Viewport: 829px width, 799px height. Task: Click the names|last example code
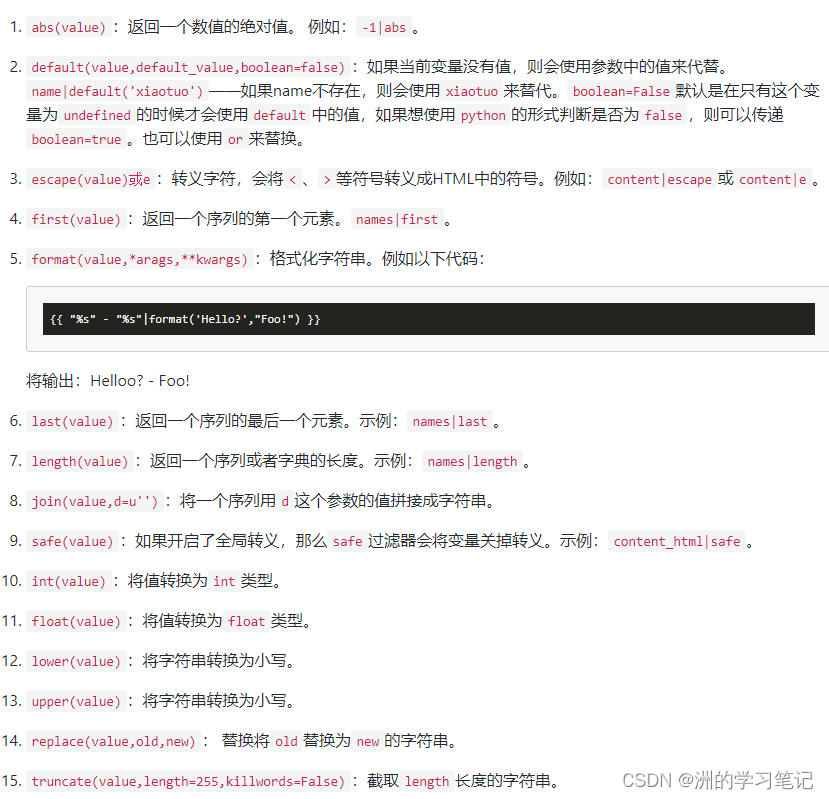tap(449, 421)
